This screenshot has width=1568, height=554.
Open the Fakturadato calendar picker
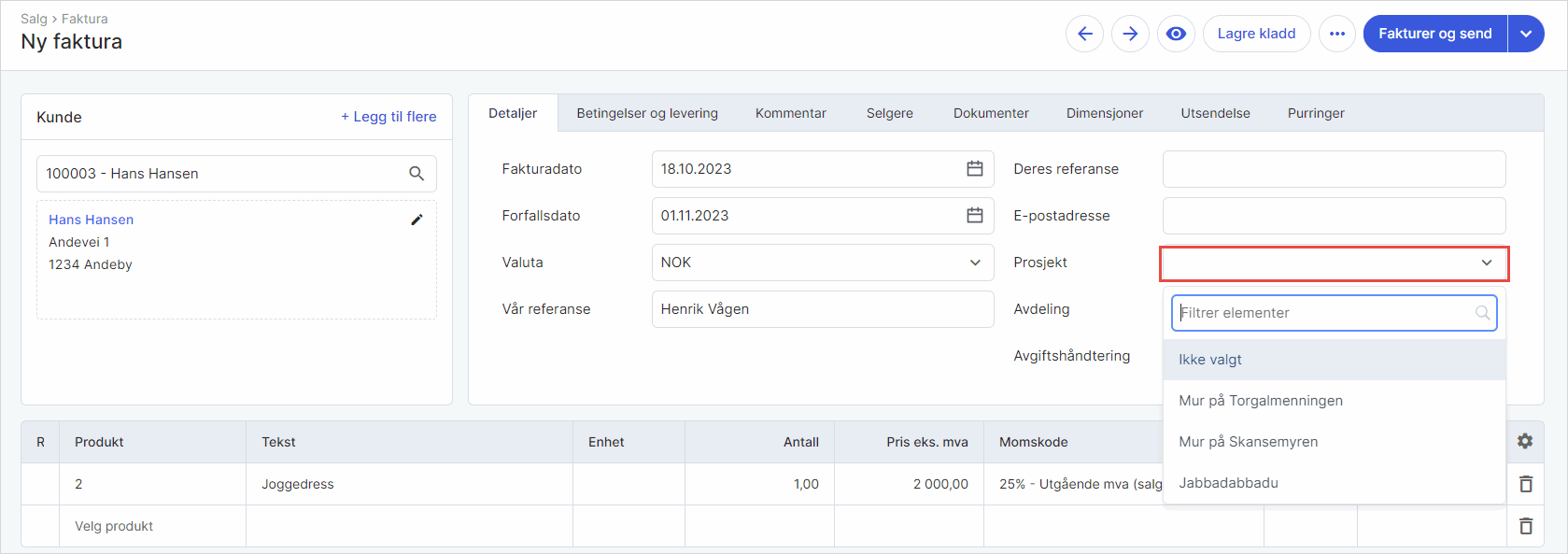[x=975, y=169]
